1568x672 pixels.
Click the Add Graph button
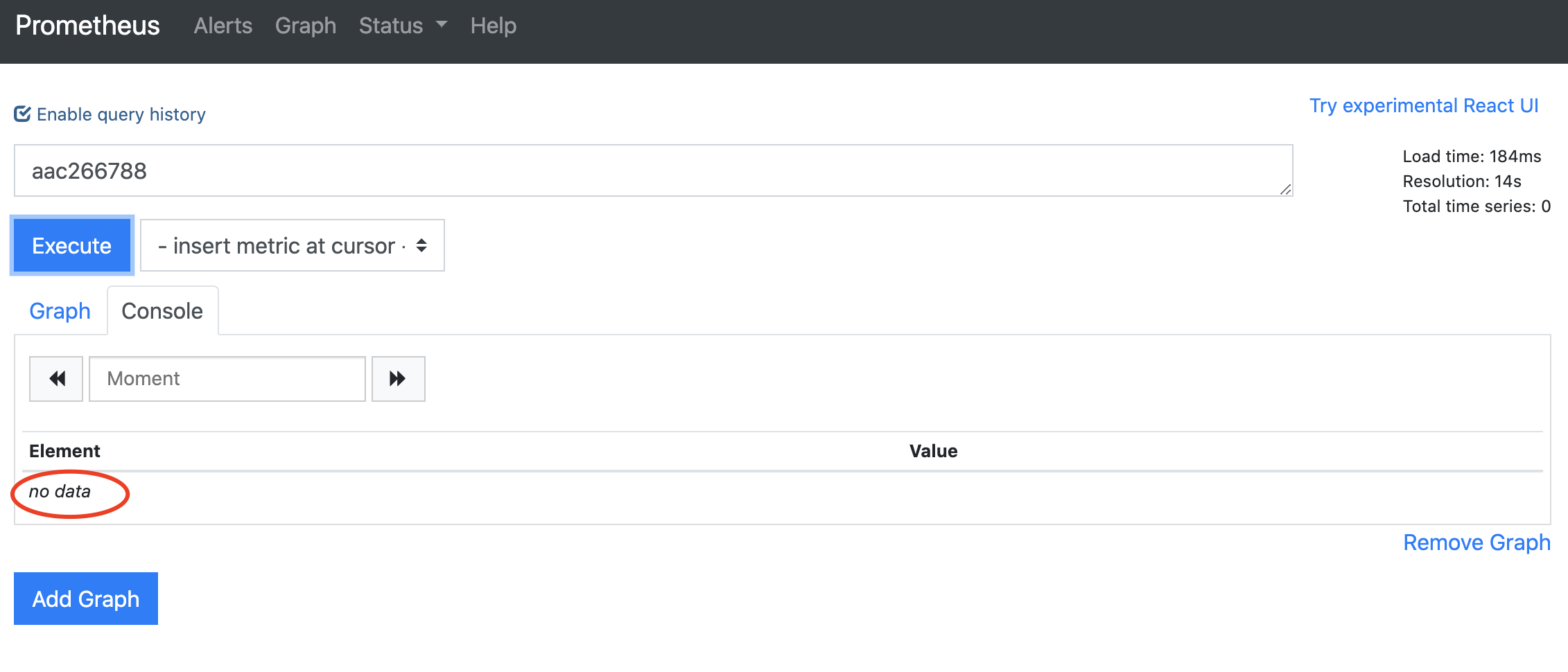pyautogui.click(x=85, y=598)
